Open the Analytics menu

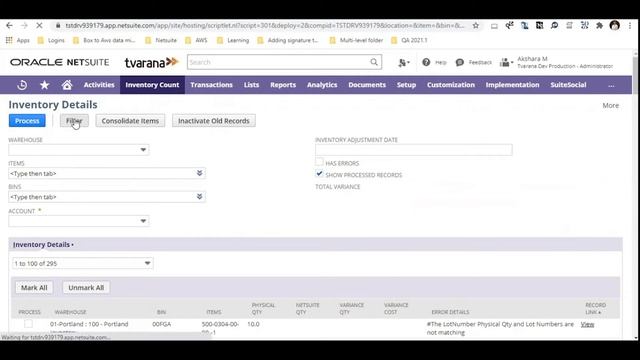click(x=322, y=85)
